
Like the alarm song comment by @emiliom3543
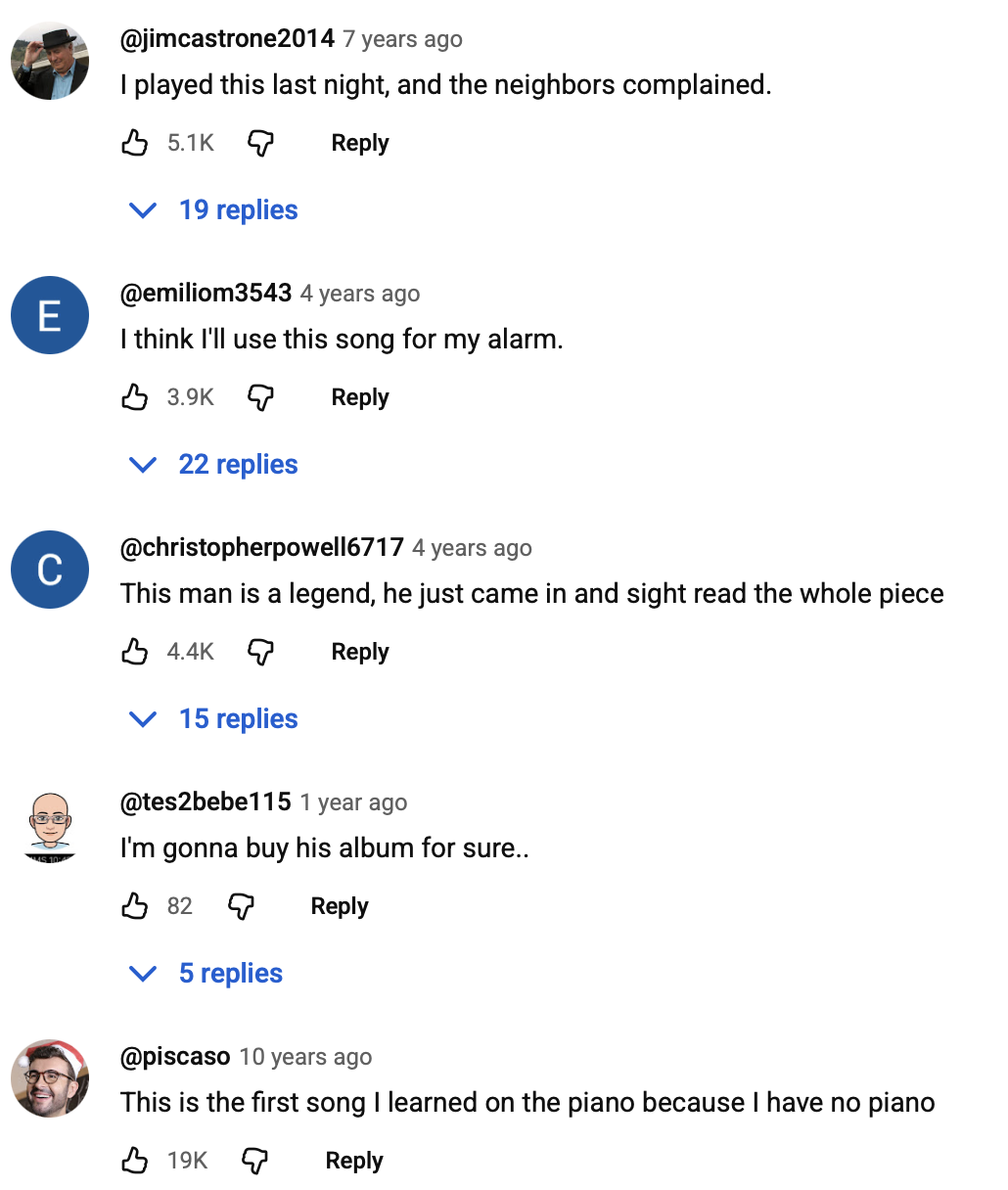click(135, 397)
